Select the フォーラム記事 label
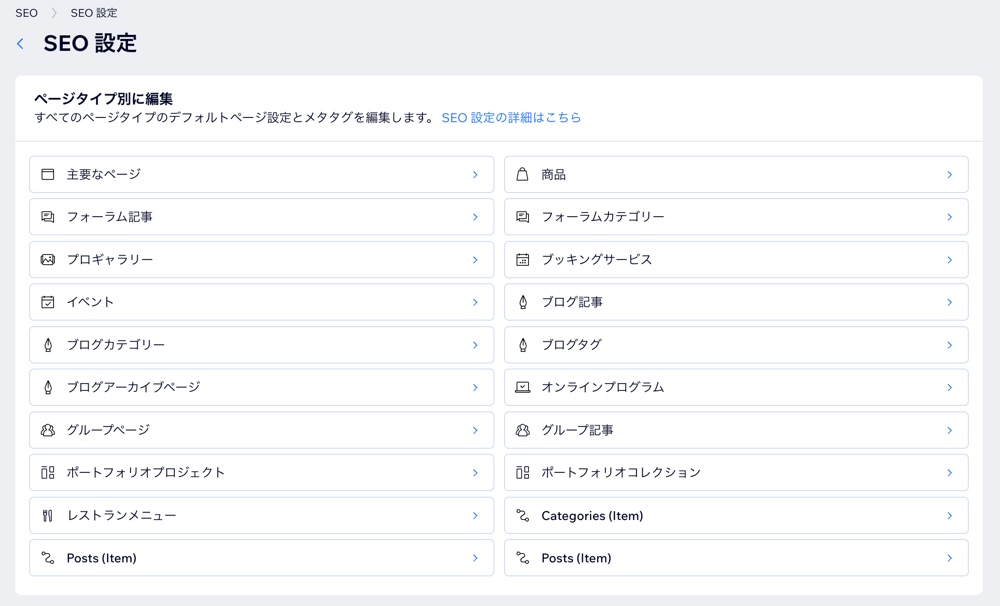Viewport: 1000px width, 606px height. 110,217
